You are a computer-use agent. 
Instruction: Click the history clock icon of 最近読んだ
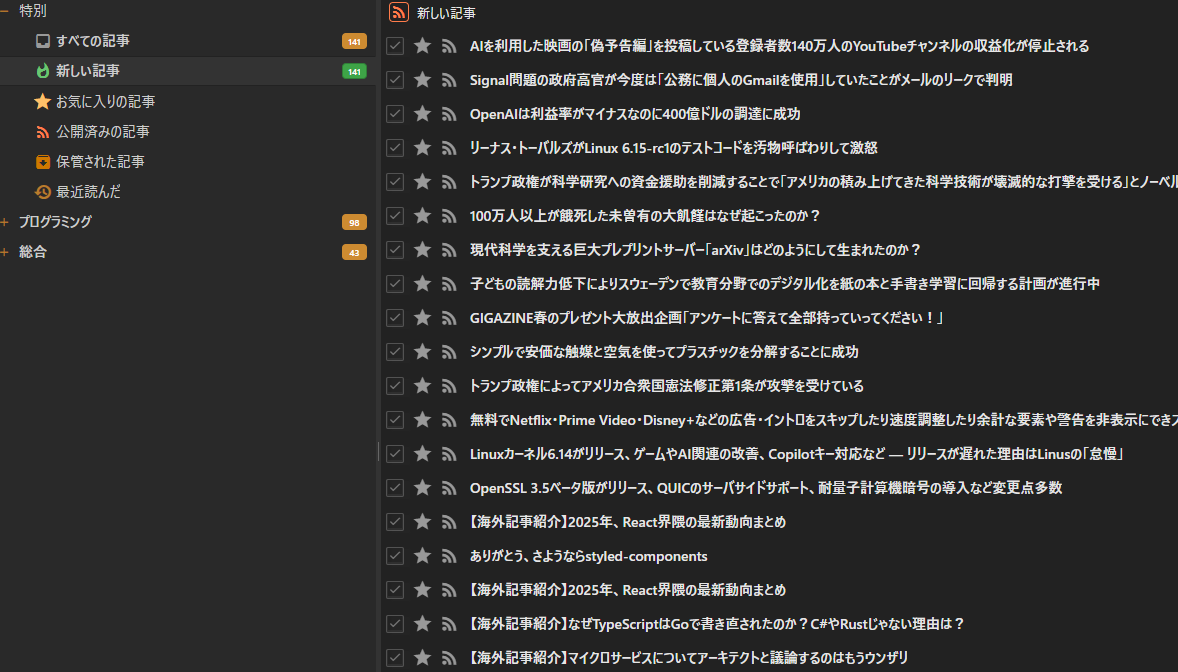pos(43,192)
